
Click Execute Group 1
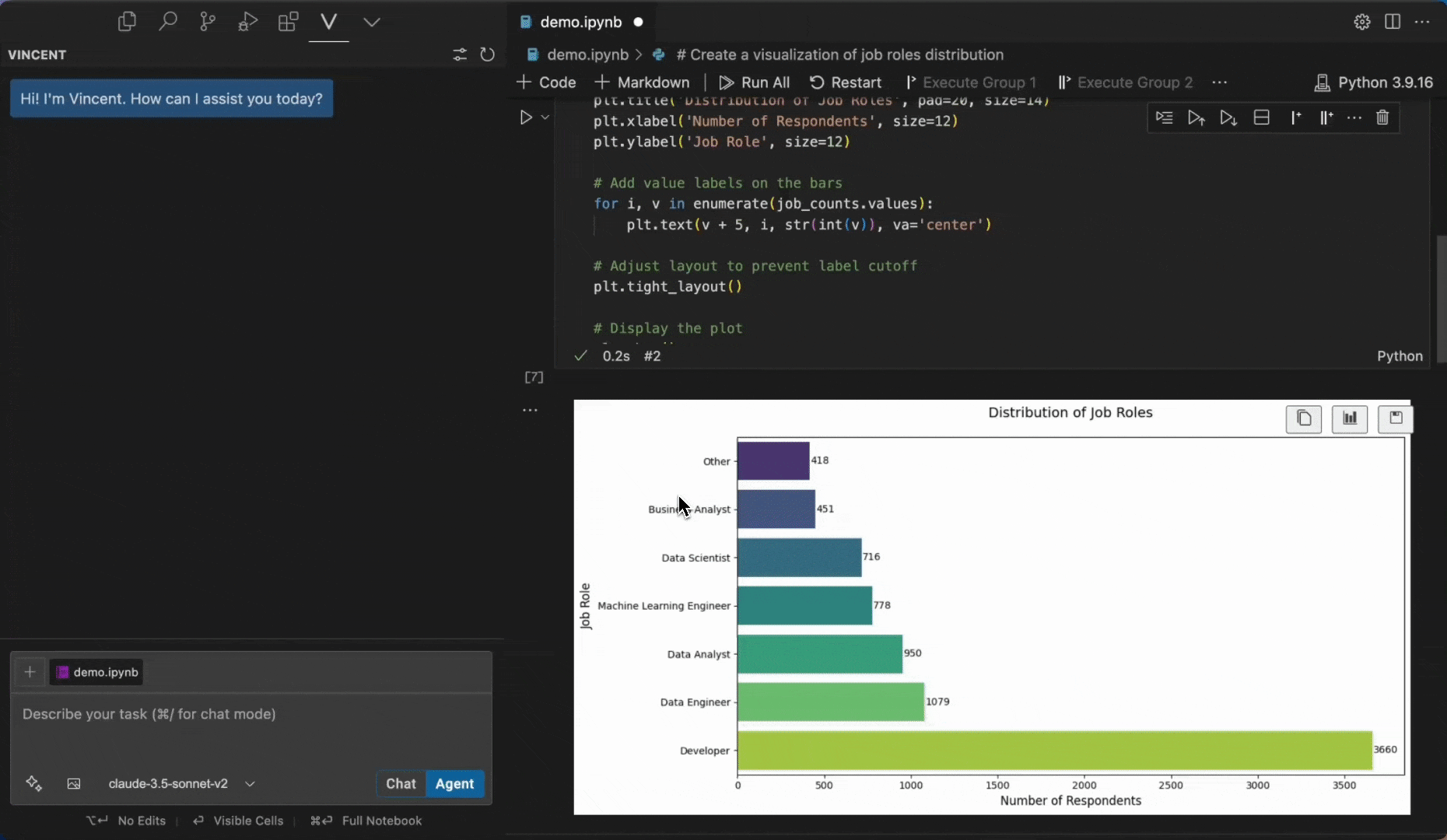coord(971,82)
